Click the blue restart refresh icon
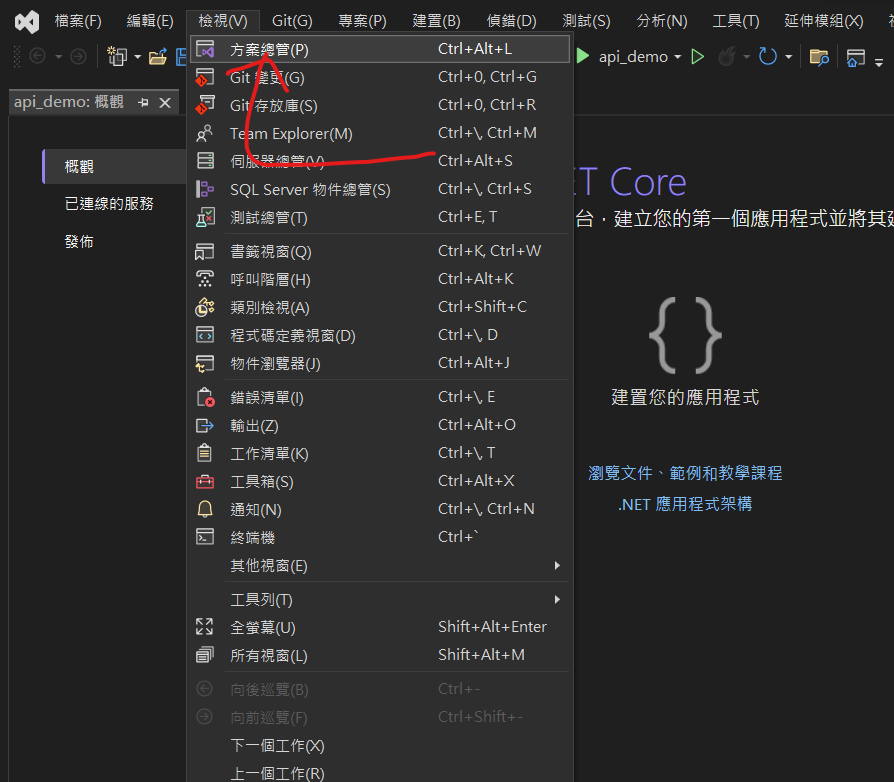 pyautogui.click(x=768, y=56)
